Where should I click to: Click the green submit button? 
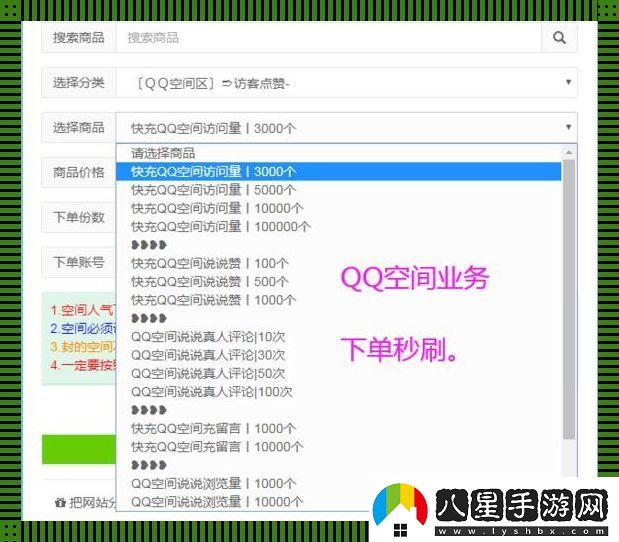pyautogui.click(x=79, y=449)
